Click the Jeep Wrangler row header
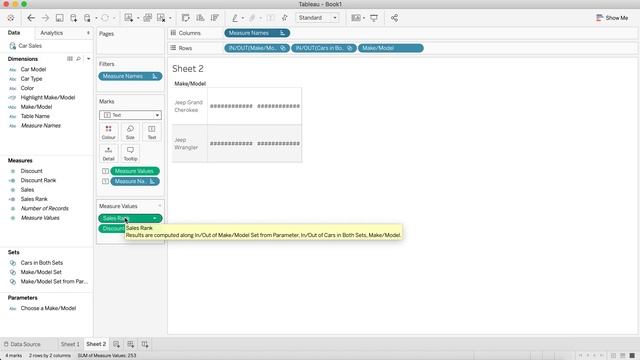This screenshot has height=360, width=640. (x=190, y=144)
